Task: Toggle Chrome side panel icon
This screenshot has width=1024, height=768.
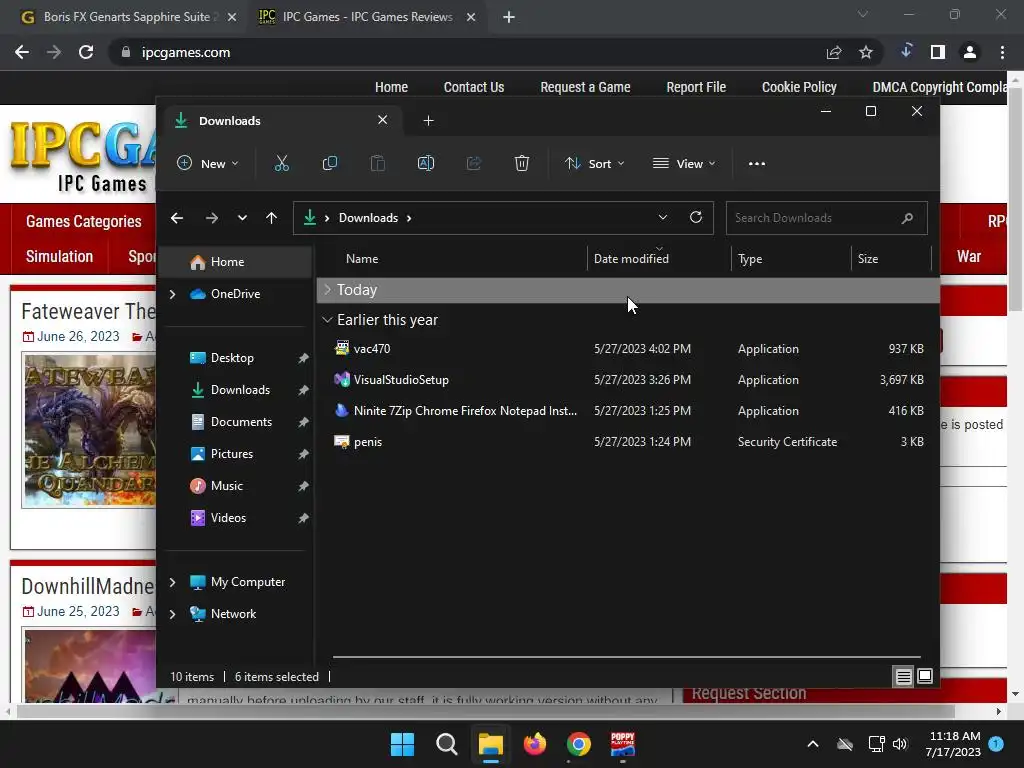Action: pyautogui.click(x=938, y=52)
